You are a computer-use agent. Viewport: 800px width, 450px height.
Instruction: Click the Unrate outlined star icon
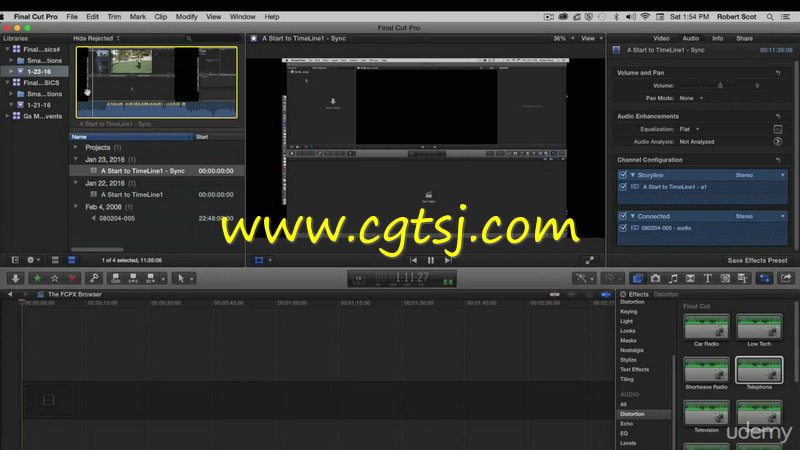(55, 279)
